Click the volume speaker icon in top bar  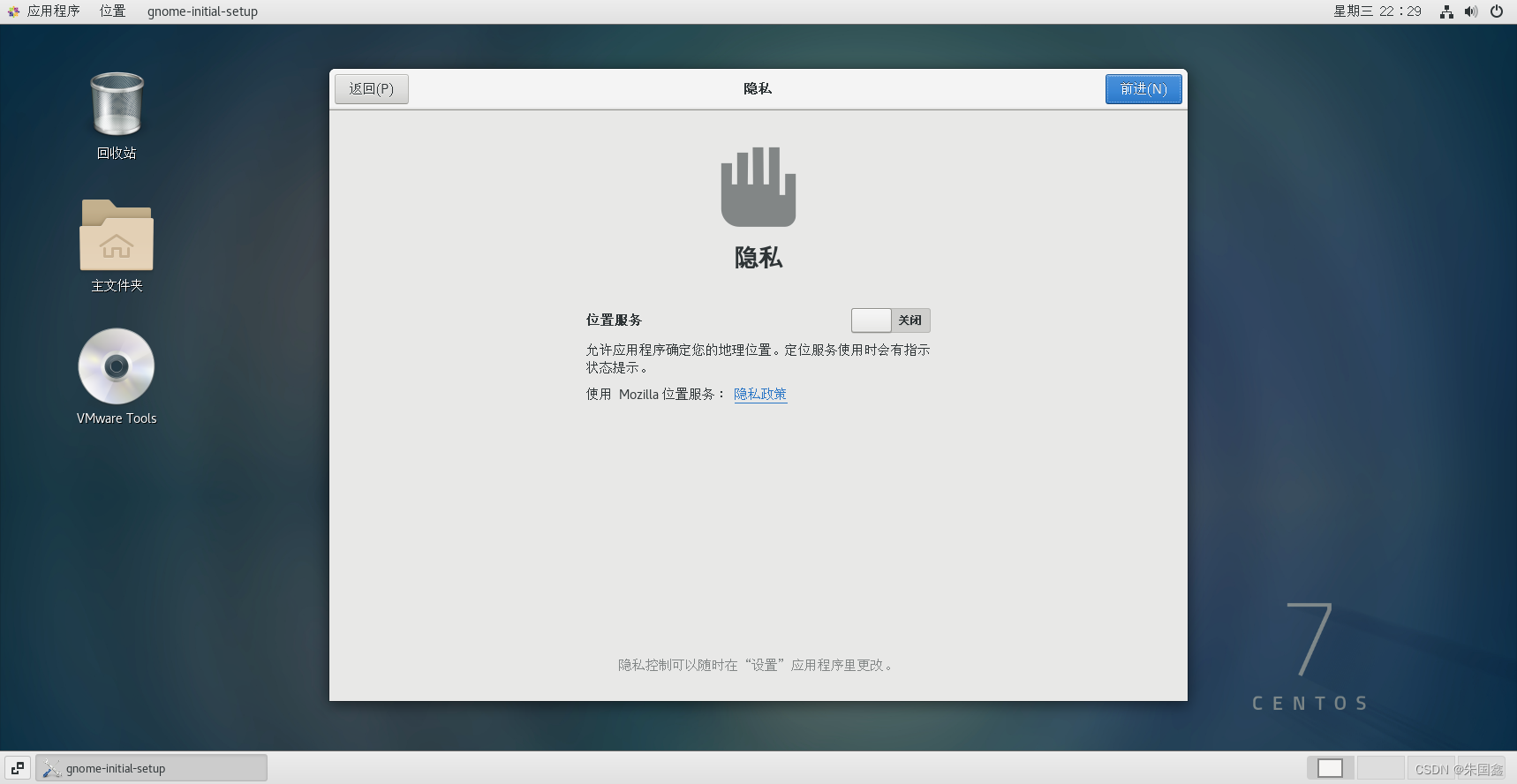coord(1471,11)
